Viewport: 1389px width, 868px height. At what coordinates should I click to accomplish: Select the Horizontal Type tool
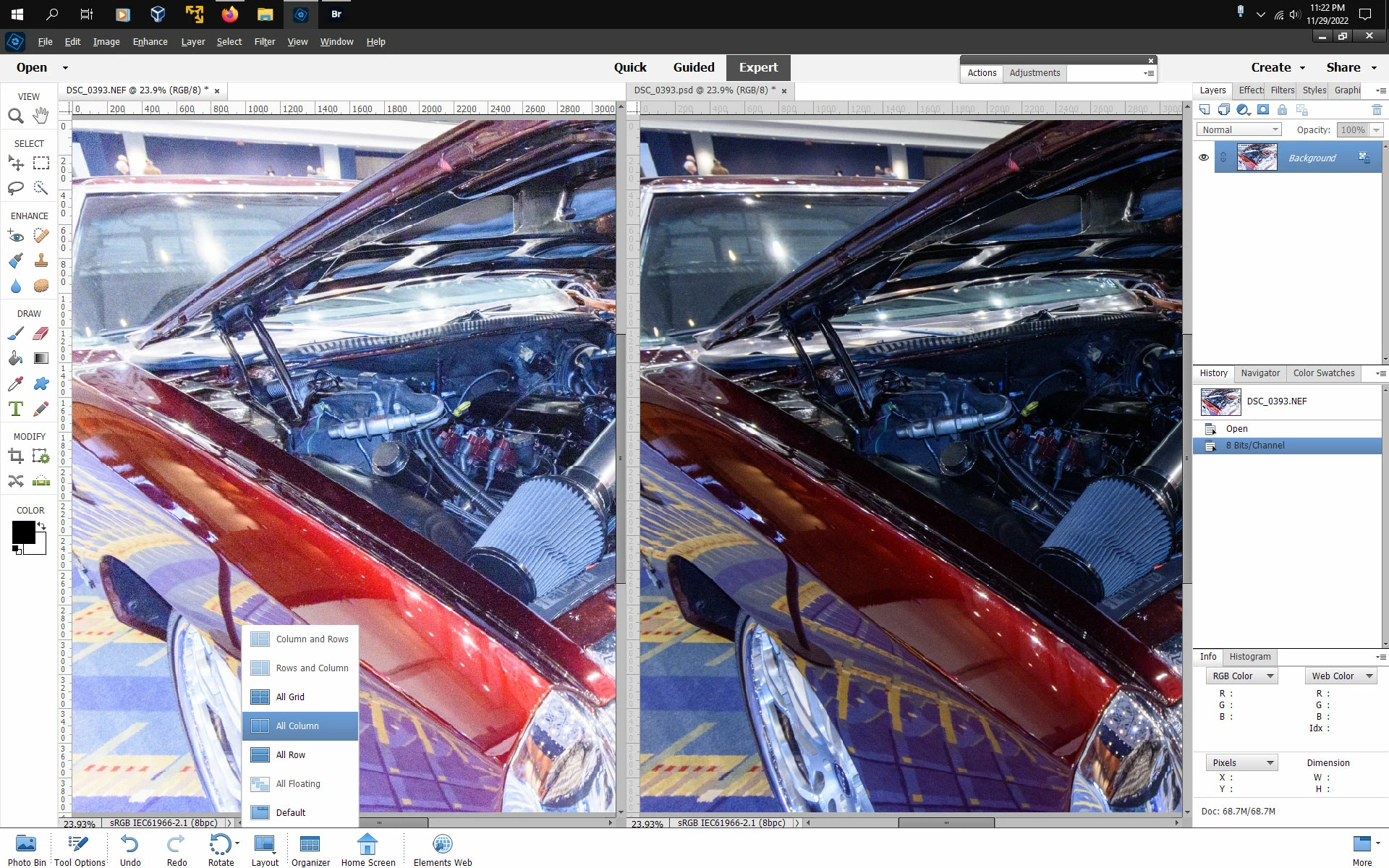pos(15,409)
